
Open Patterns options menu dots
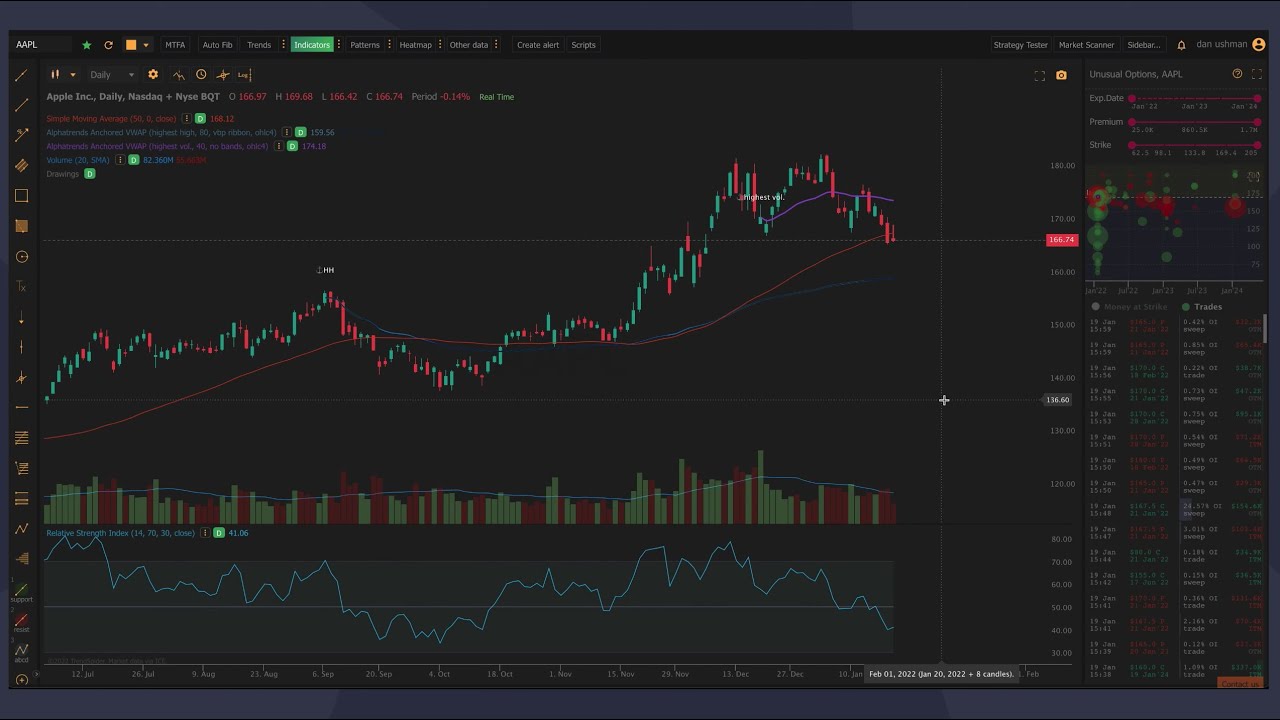pos(388,45)
